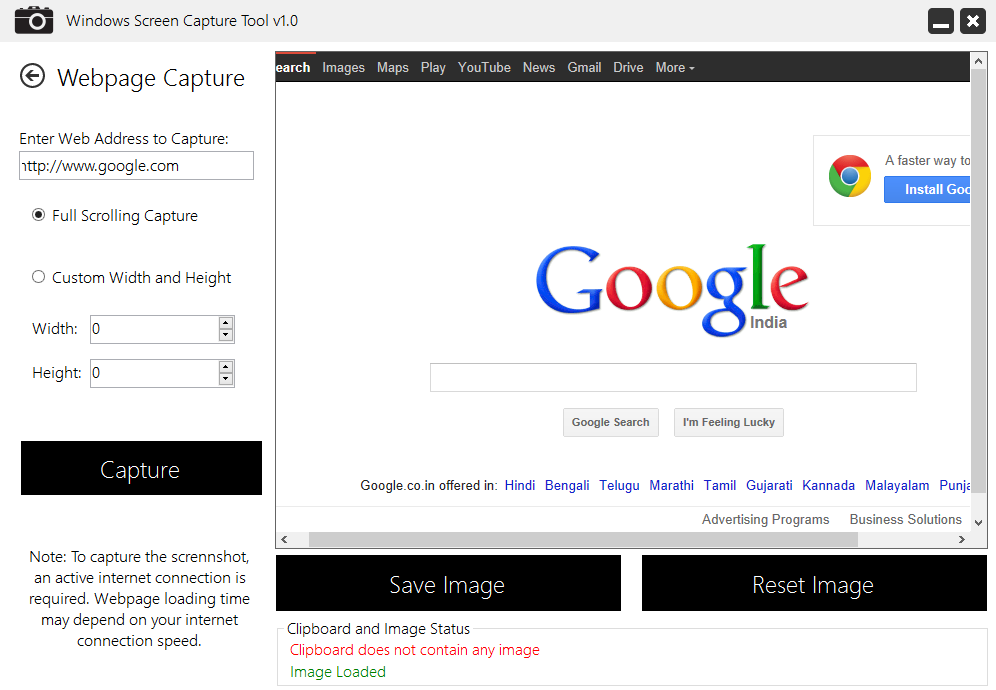Click the preview vertical scrollbar thumb
Image resolution: width=996 pixels, height=690 pixels.
pos(978,283)
